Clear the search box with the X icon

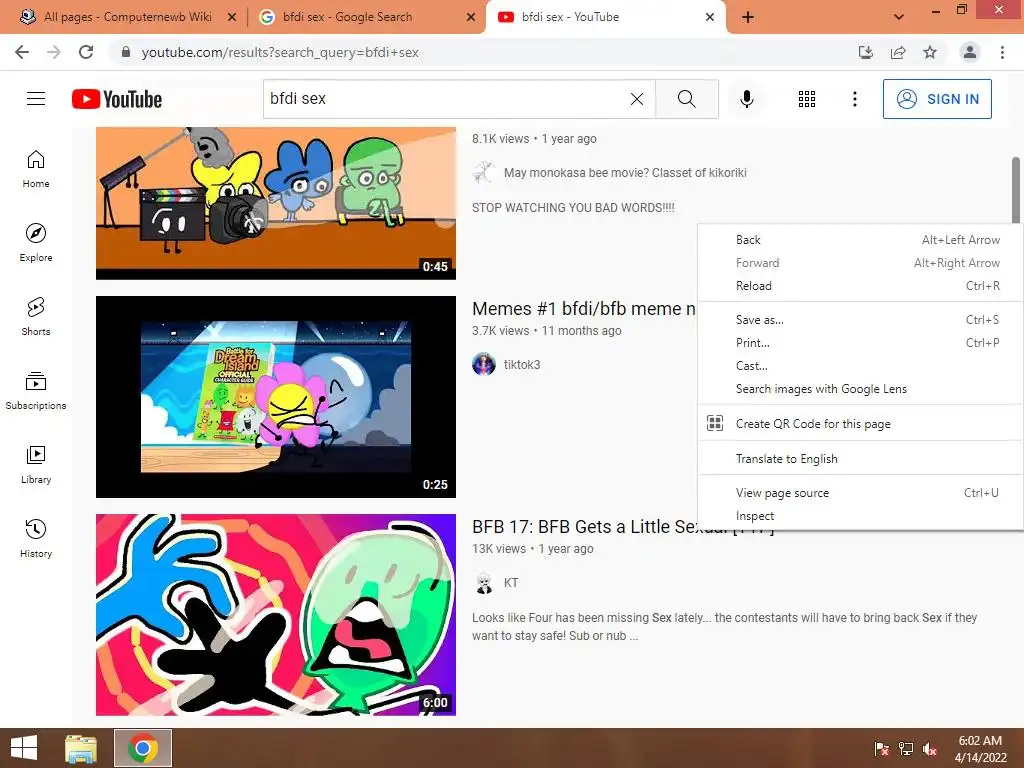click(x=637, y=99)
